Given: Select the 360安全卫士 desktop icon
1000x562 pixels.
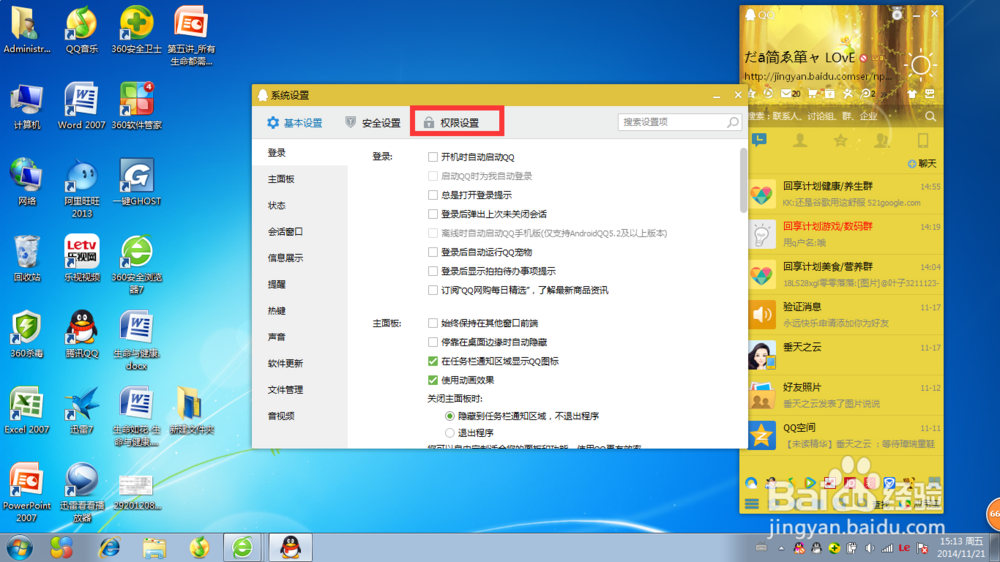Looking at the screenshot, I should click(x=136, y=30).
